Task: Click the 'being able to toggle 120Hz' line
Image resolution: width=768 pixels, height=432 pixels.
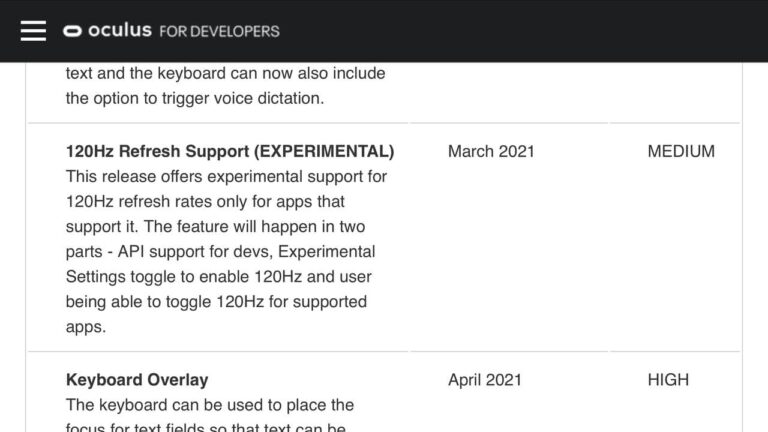Action: click(216, 302)
